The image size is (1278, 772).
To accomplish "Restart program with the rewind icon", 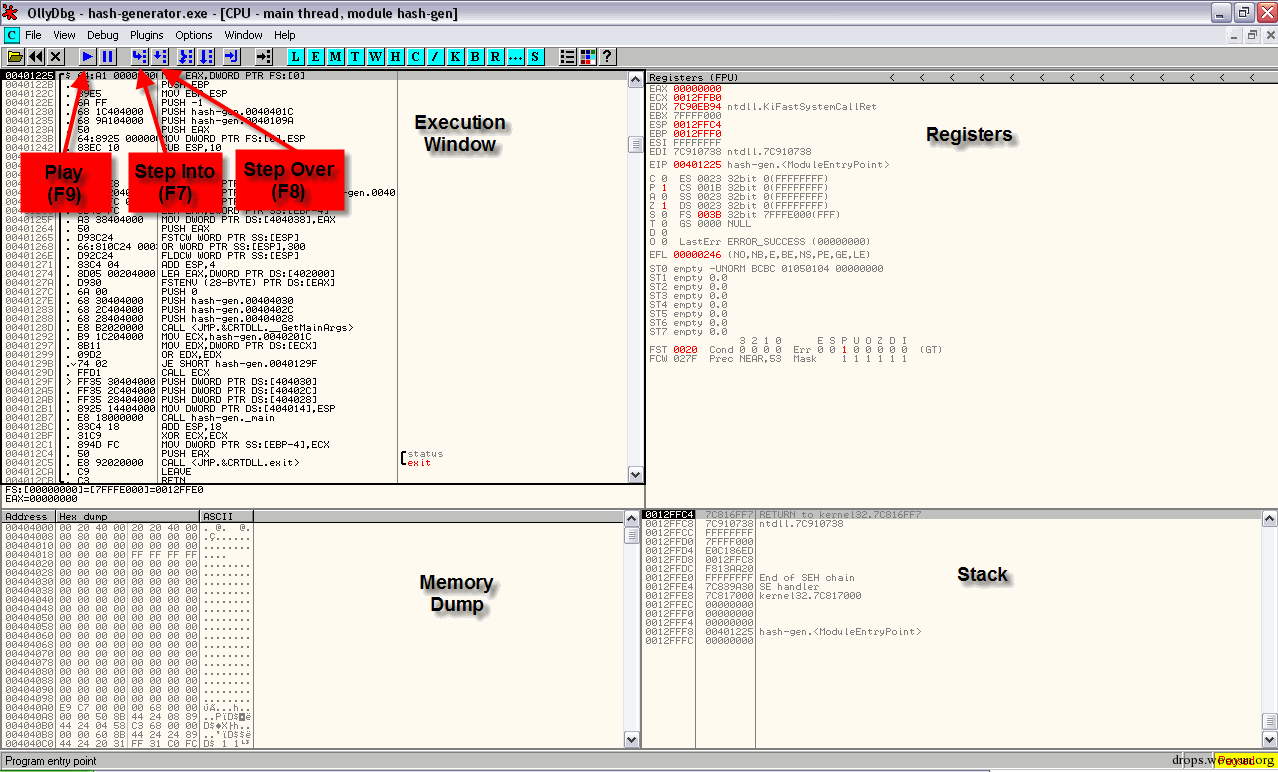I will click(36, 57).
